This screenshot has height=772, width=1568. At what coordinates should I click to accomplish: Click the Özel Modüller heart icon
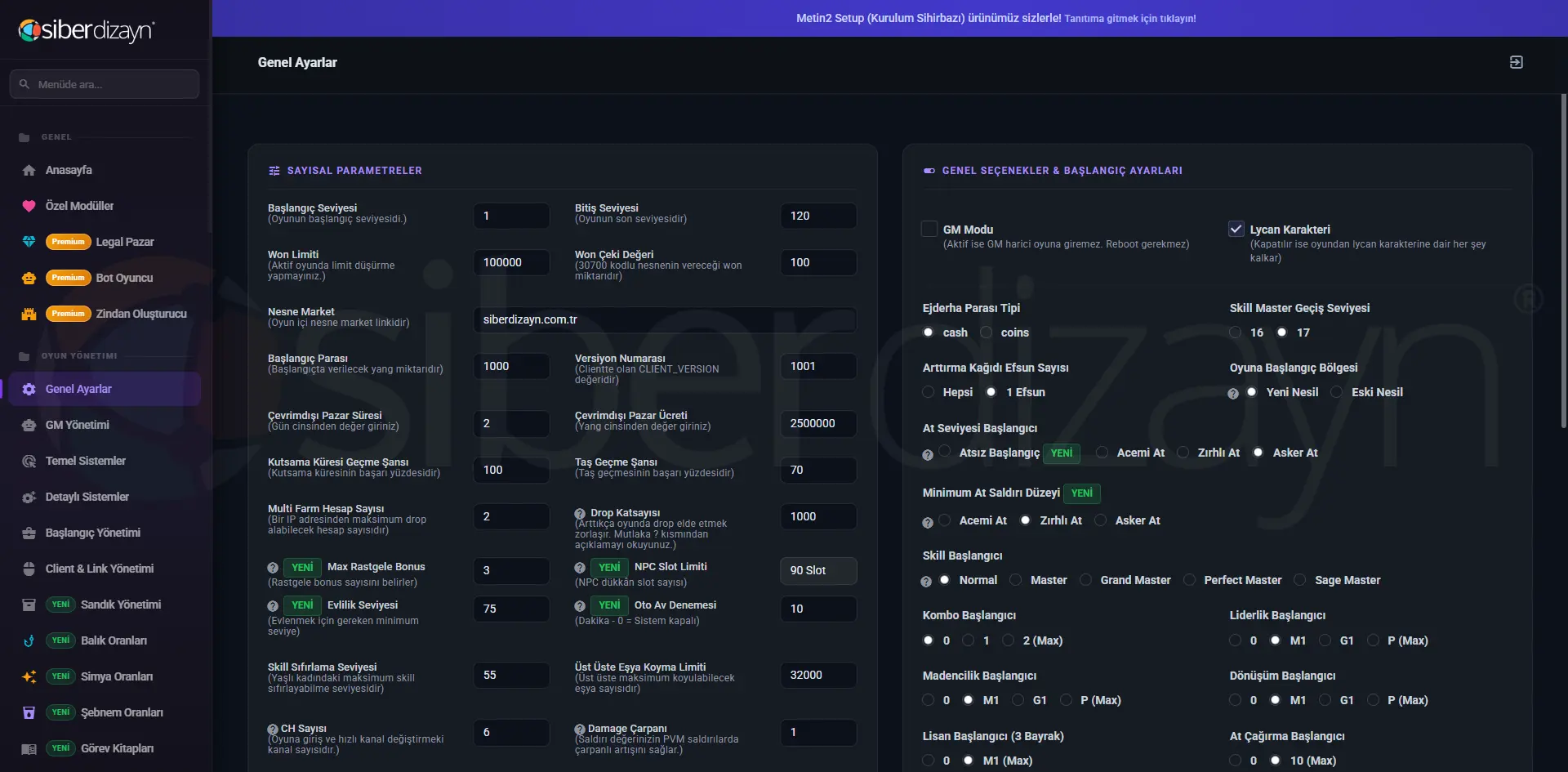[29, 206]
